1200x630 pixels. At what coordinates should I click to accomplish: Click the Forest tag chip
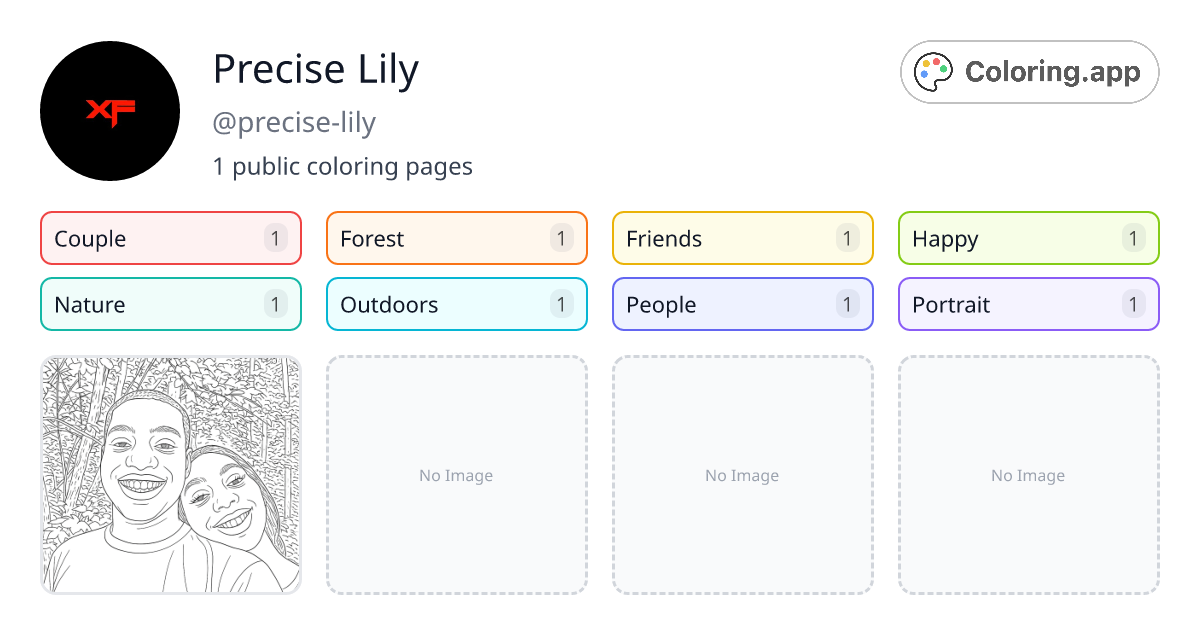coord(456,238)
